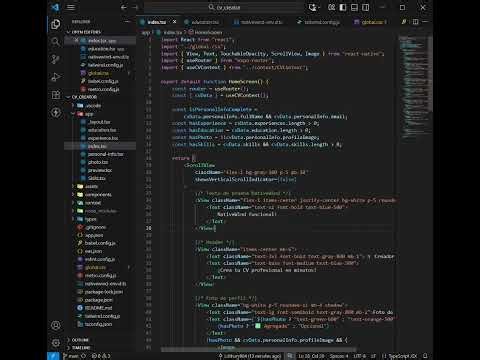Click the remote window indicator in status bar
This screenshot has width=480, height=360.
click(53, 356)
